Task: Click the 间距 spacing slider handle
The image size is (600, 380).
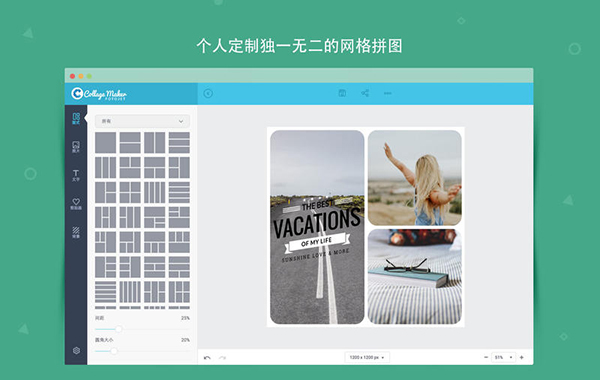Action: (x=119, y=329)
